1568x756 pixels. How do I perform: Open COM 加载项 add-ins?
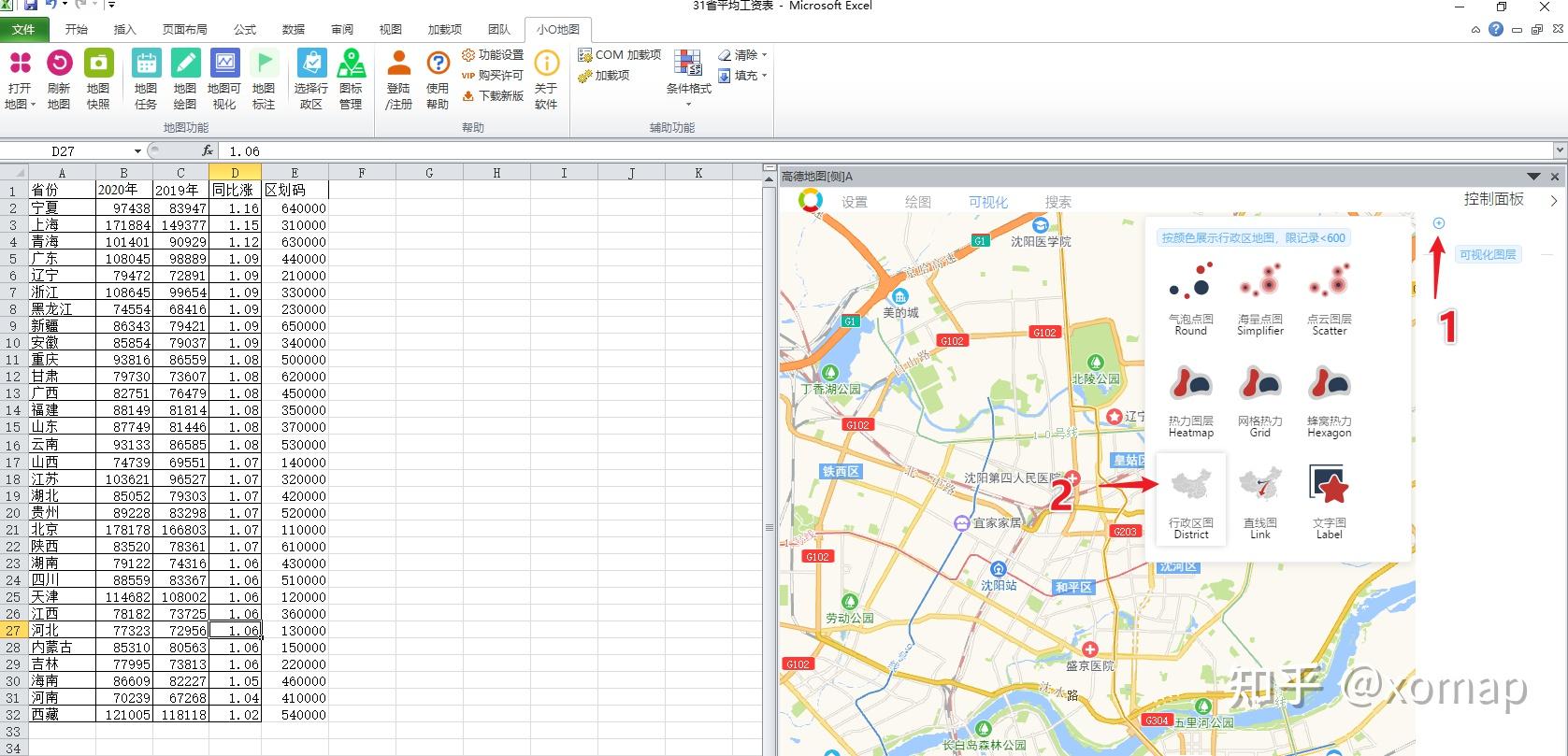pos(619,55)
